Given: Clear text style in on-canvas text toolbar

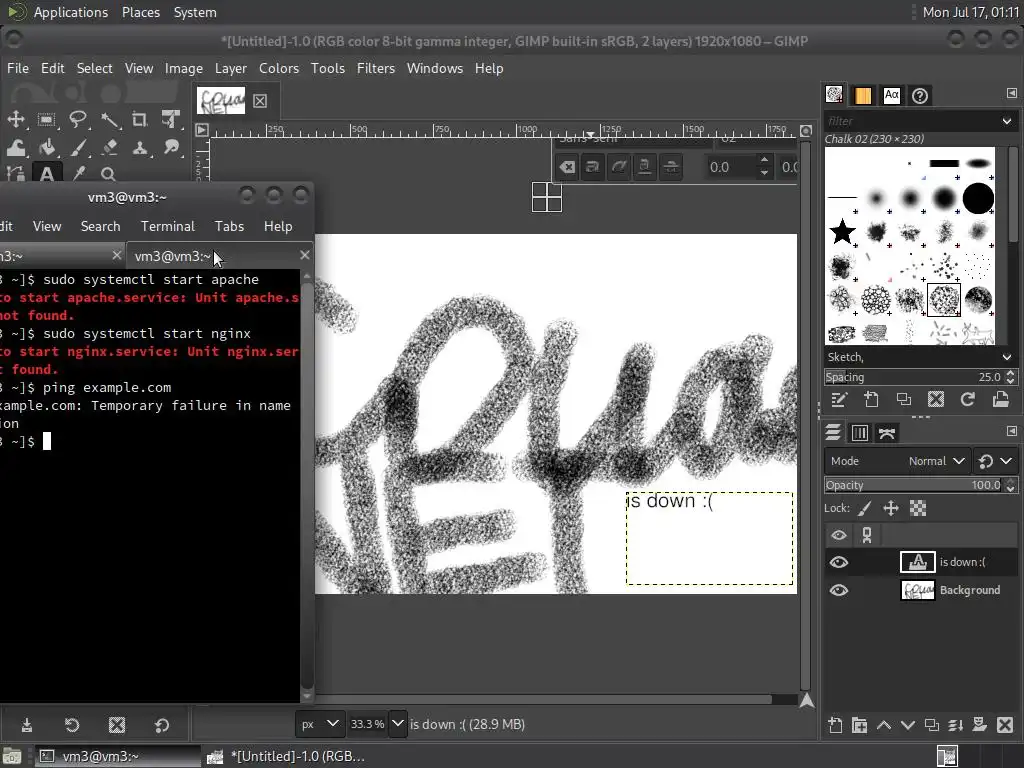Looking at the screenshot, I should pyautogui.click(x=567, y=167).
